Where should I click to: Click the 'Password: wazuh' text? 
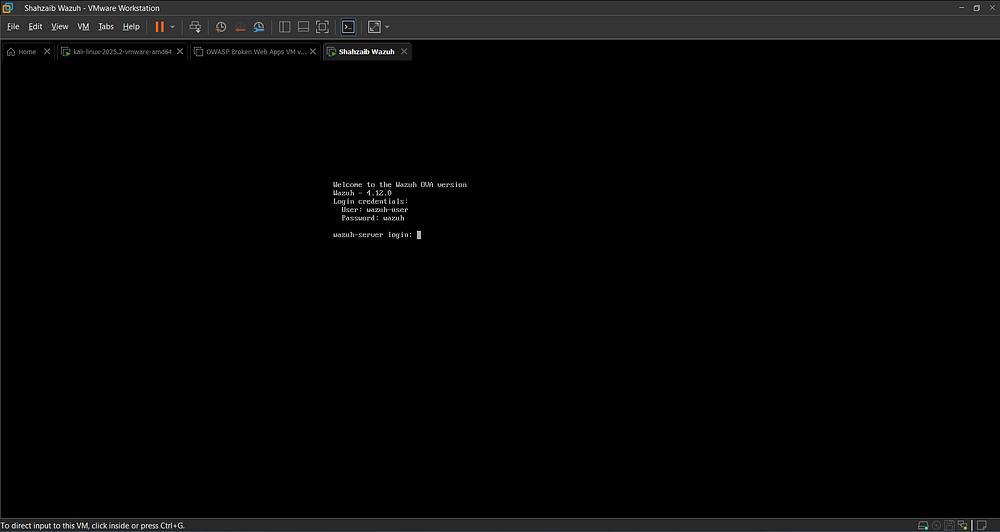pyautogui.click(x=372, y=218)
